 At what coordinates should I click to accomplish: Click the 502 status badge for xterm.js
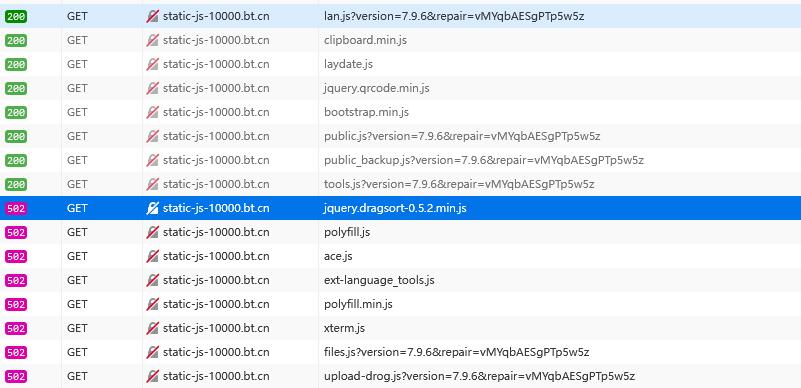point(16,328)
